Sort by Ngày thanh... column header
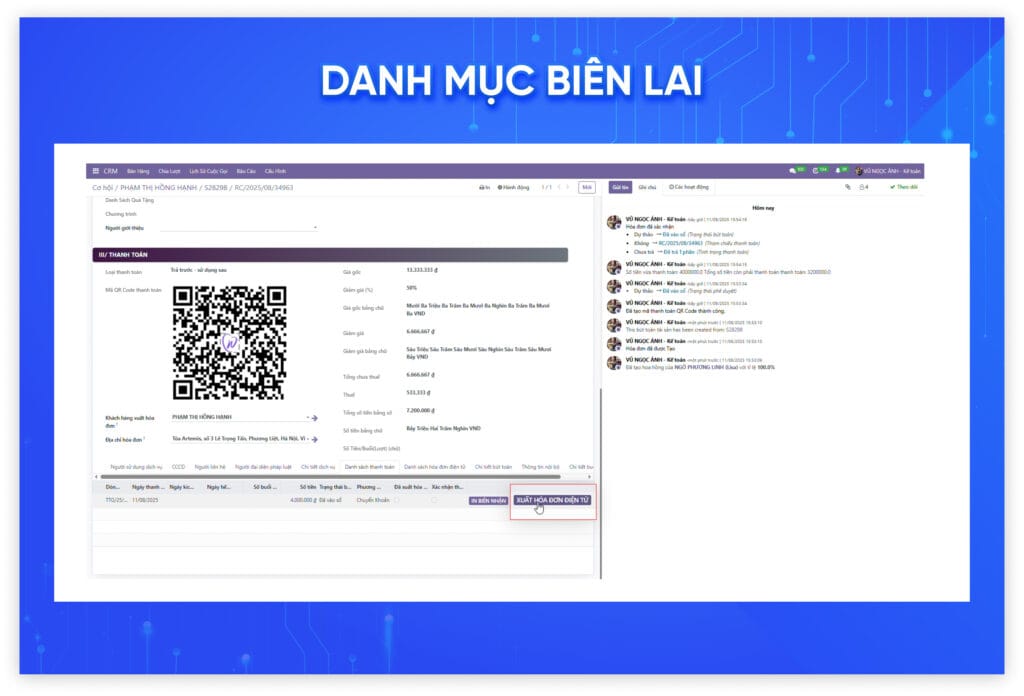 click(x=148, y=487)
